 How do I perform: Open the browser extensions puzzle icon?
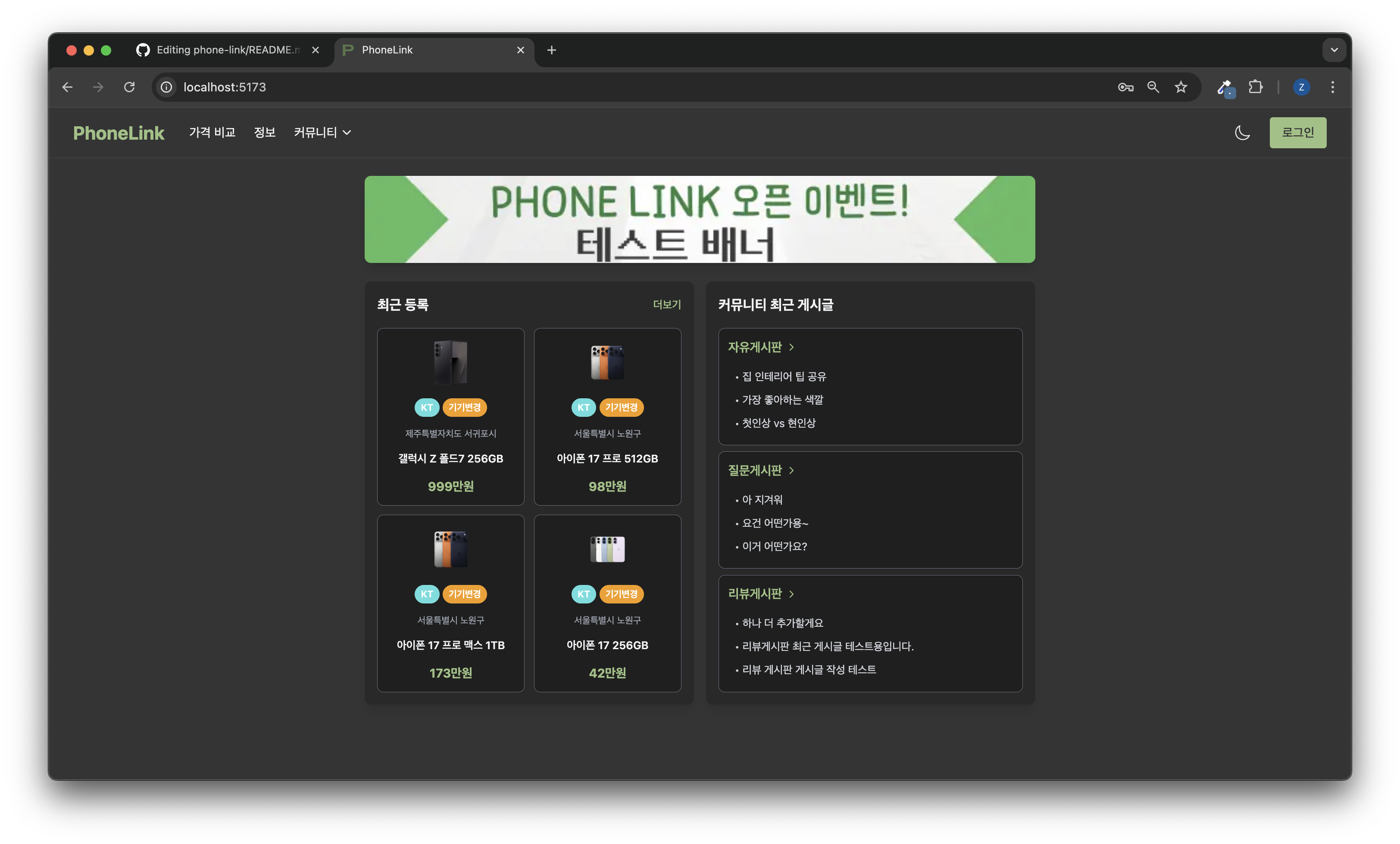click(x=1255, y=87)
